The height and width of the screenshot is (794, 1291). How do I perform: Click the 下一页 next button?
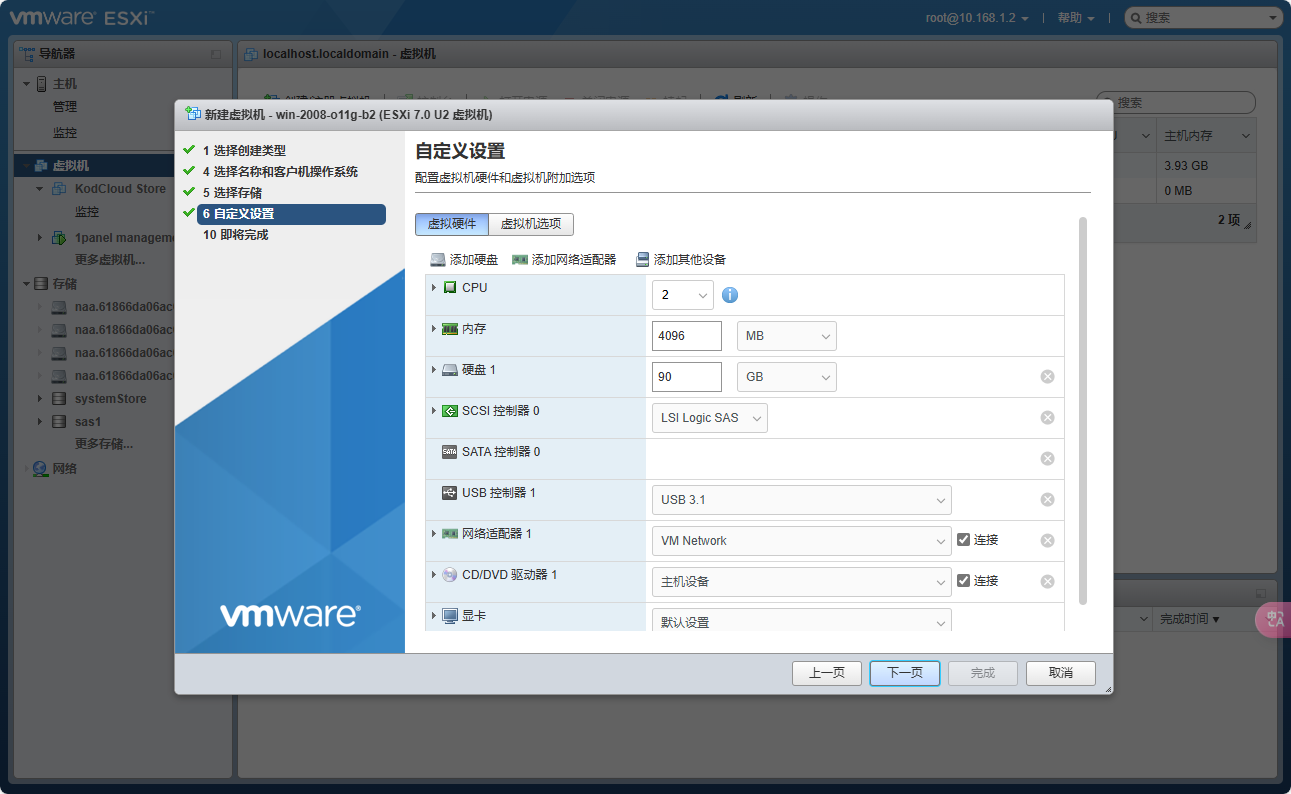pos(905,673)
